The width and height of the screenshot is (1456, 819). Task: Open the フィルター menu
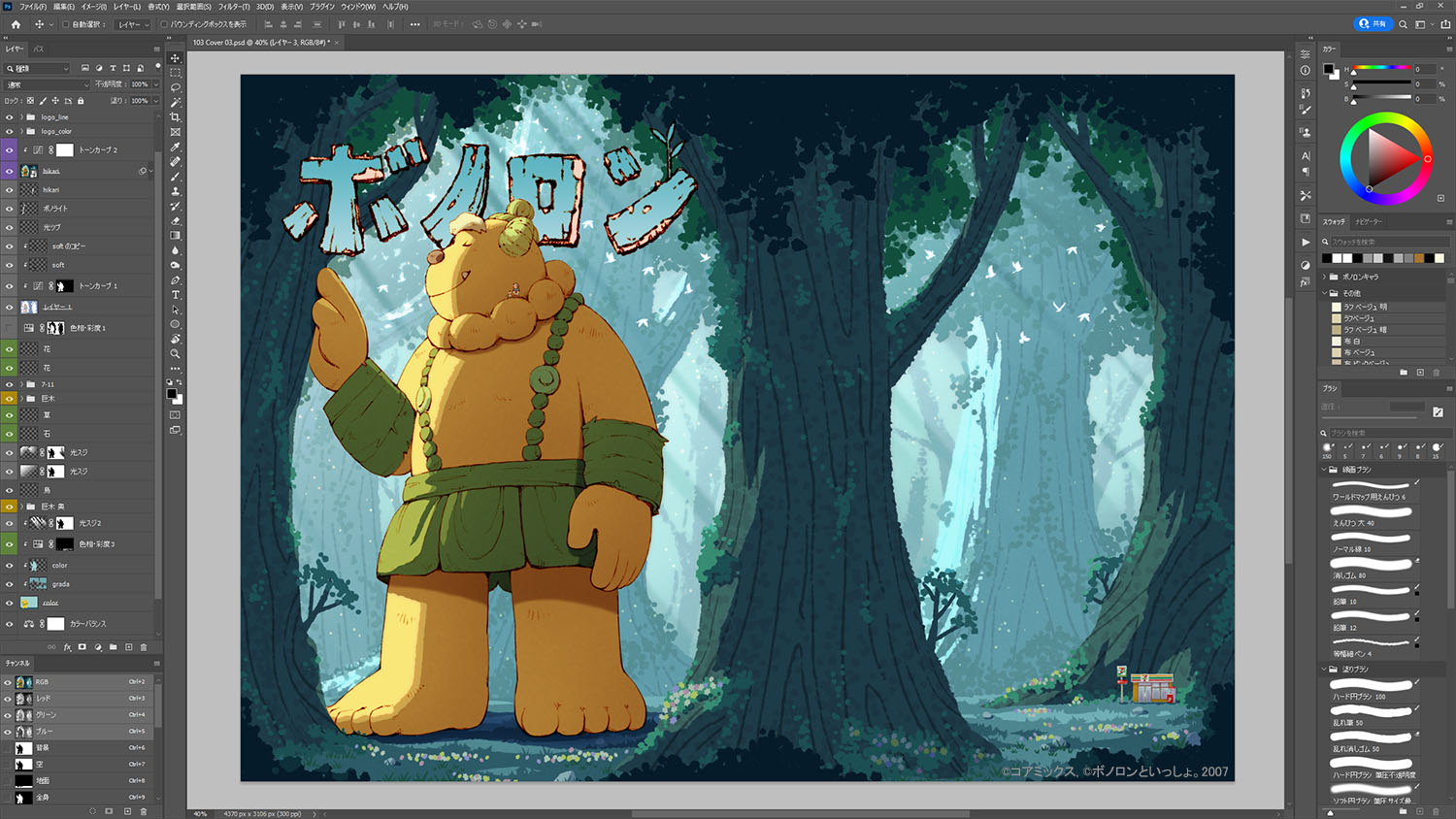coord(233,7)
